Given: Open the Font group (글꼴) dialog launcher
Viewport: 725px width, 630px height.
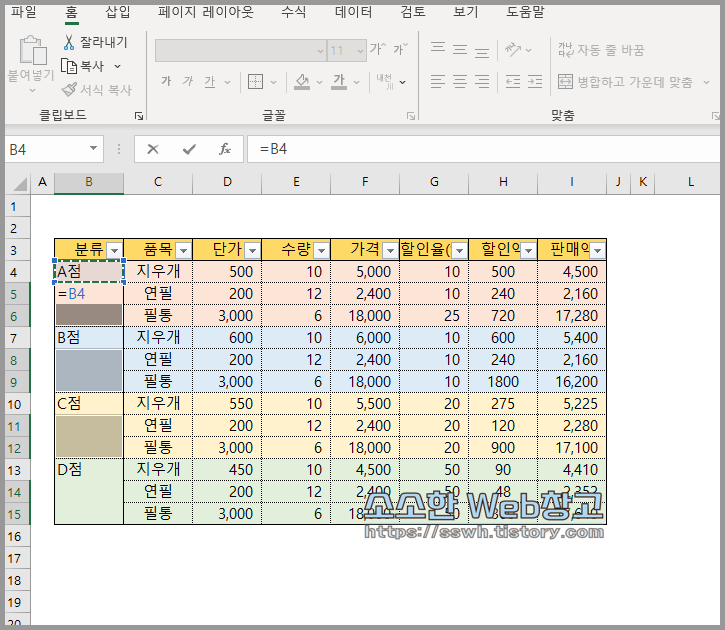Looking at the screenshot, I should click(411, 116).
